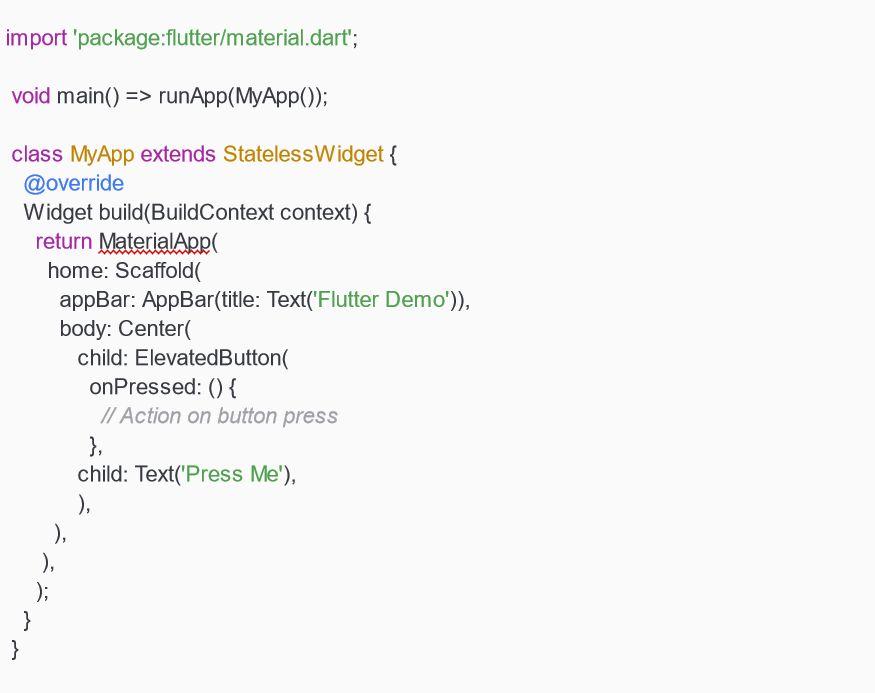Click the @override annotation
Screen dimensions: 875x693
[73, 184]
